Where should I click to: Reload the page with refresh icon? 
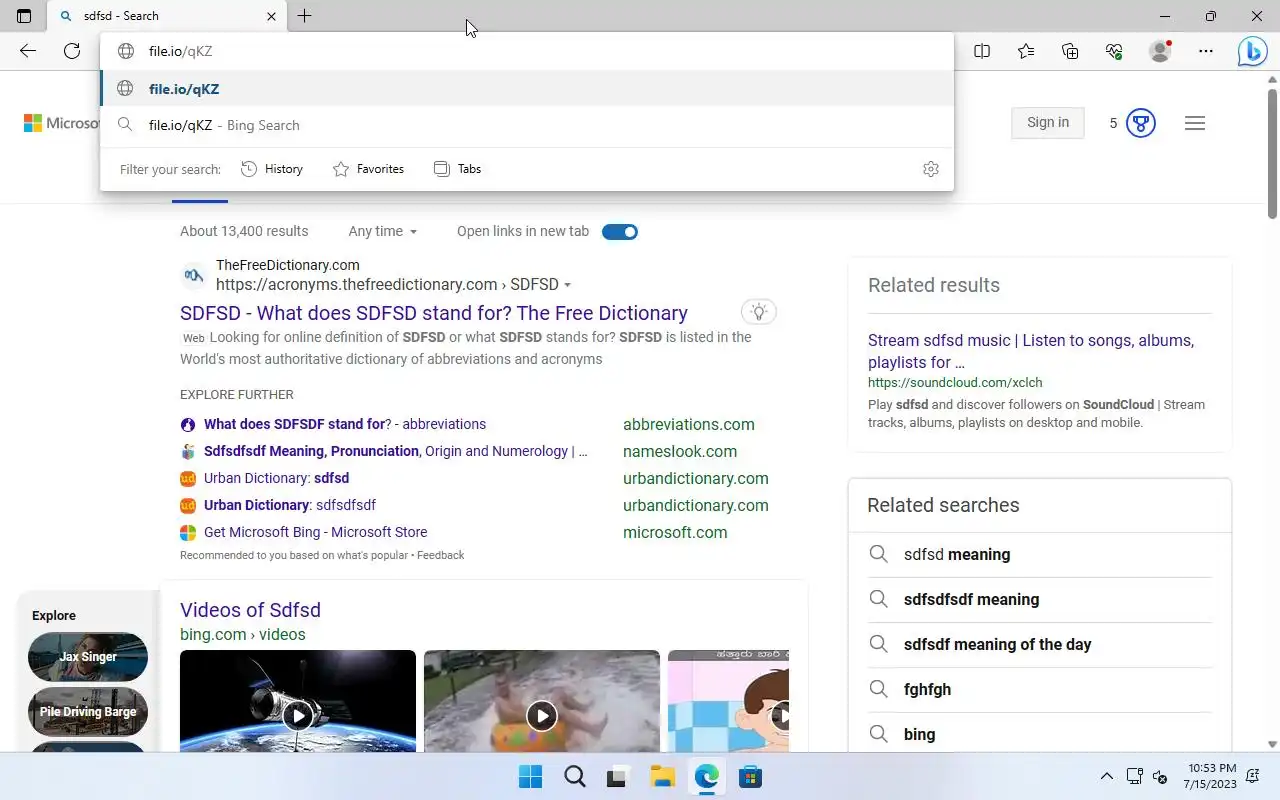[72, 51]
